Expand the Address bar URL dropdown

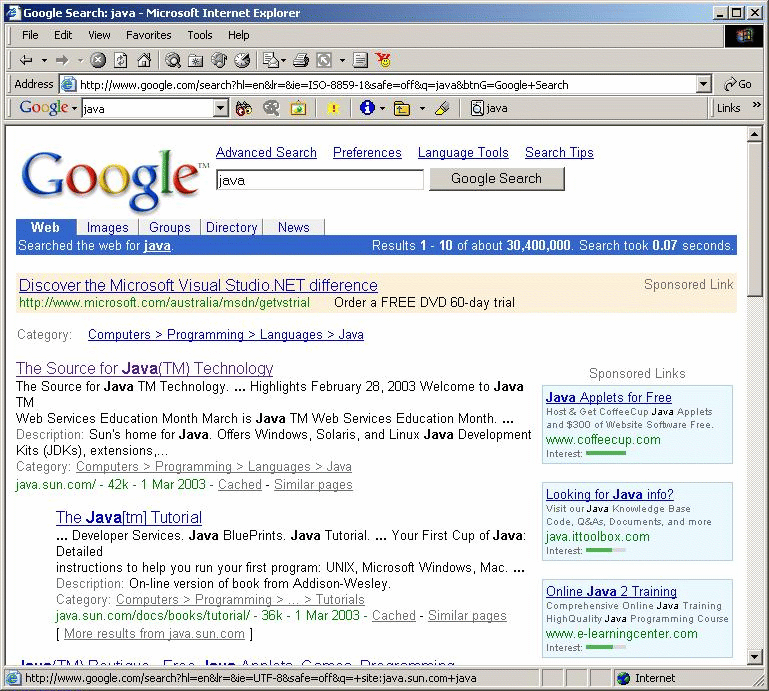tap(704, 84)
